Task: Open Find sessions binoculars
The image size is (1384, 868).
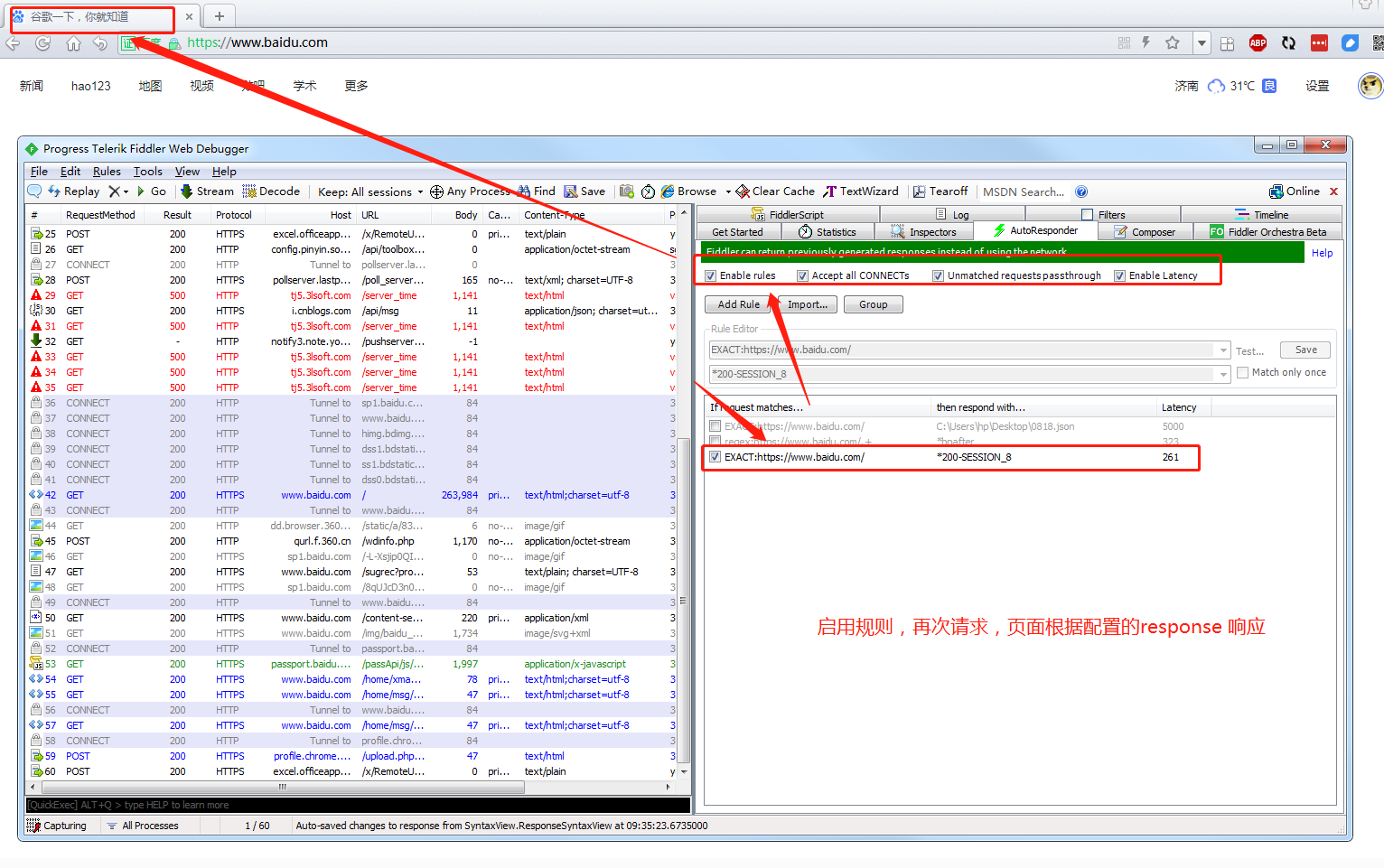Action: (537, 191)
